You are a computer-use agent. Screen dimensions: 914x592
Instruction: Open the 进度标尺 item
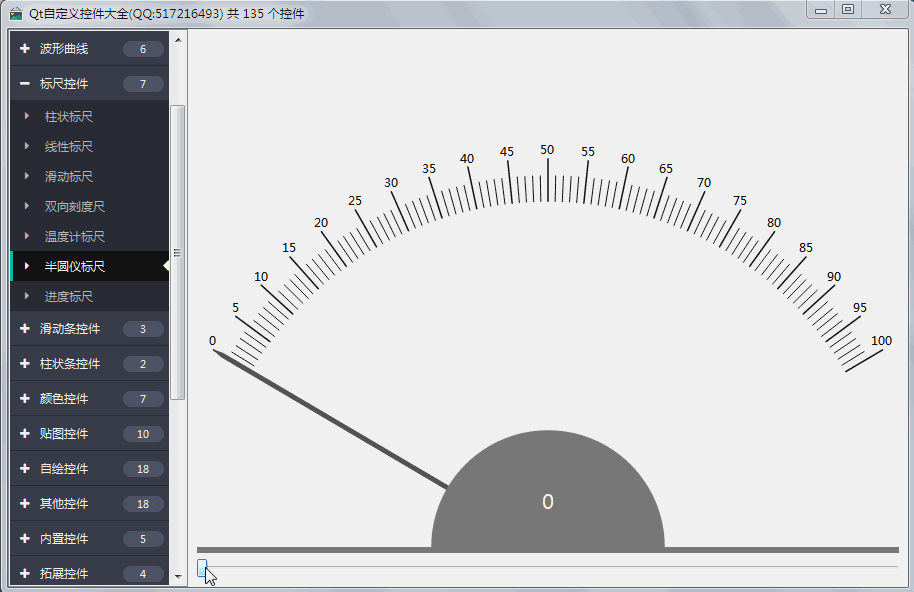coord(68,297)
